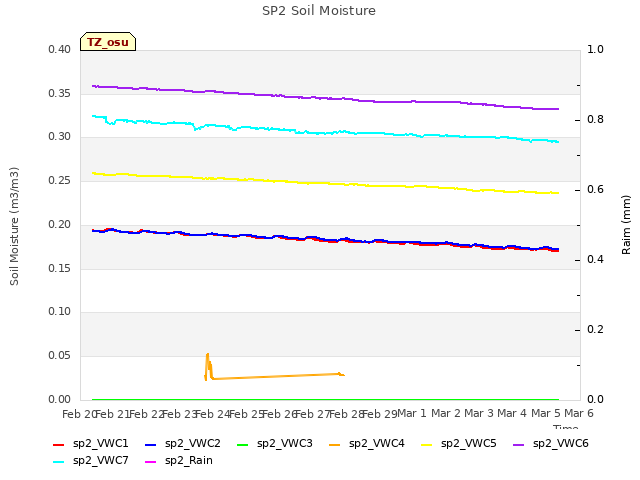Click the chart title SP2 Soil Moisture
The height and width of the screenshot is (480, 640).
click(319, 11)
